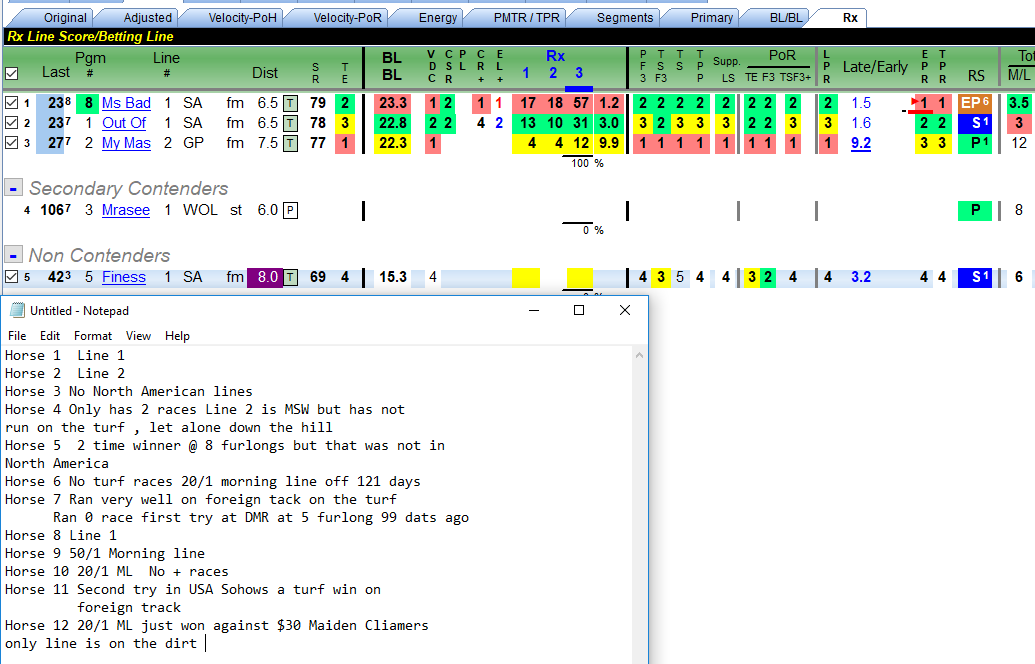Switch to the Original tab
This screenshot has height=664, width=1035.
(65, 18)
